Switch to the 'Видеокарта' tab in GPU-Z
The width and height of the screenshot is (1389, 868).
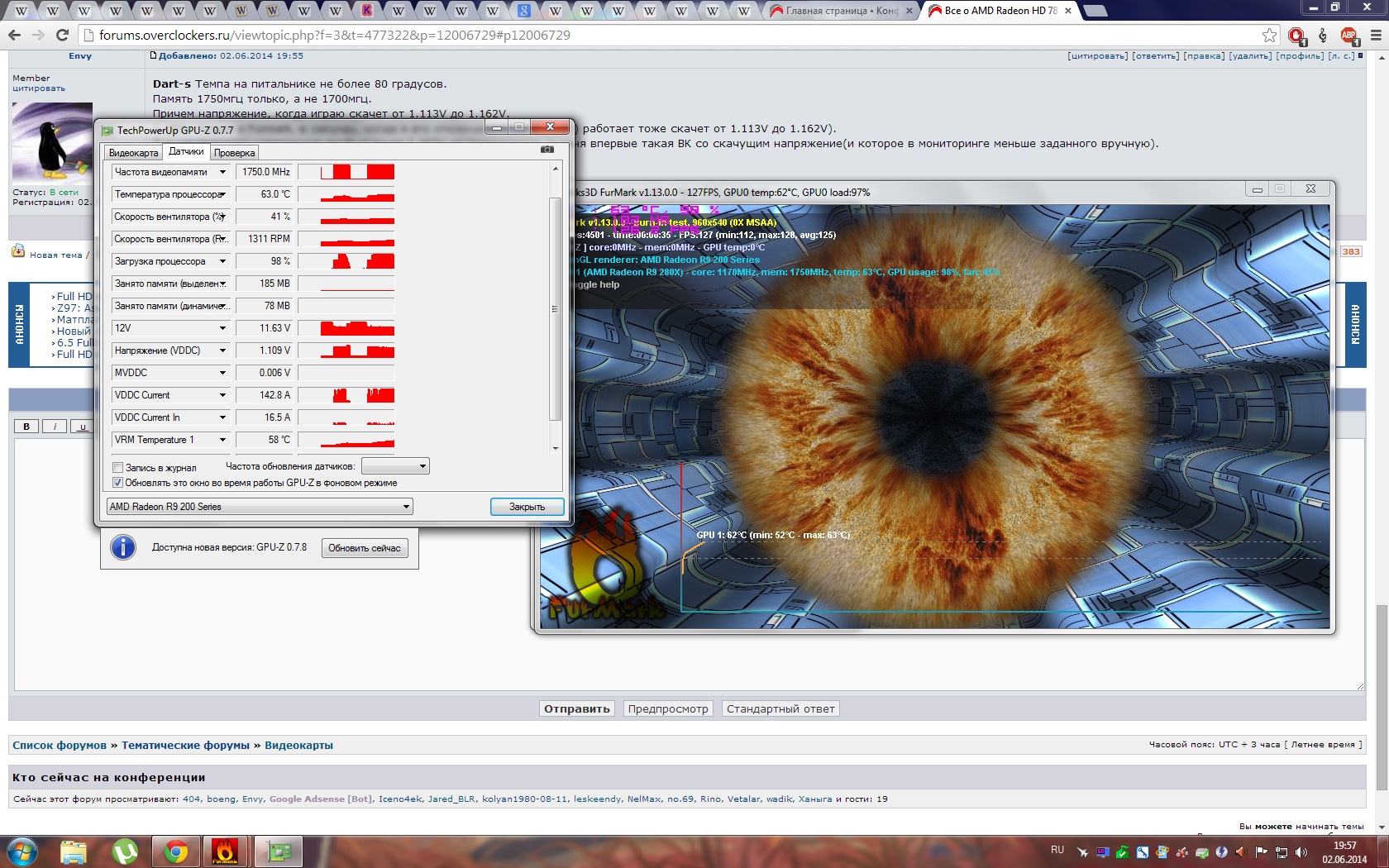point(133,153)
